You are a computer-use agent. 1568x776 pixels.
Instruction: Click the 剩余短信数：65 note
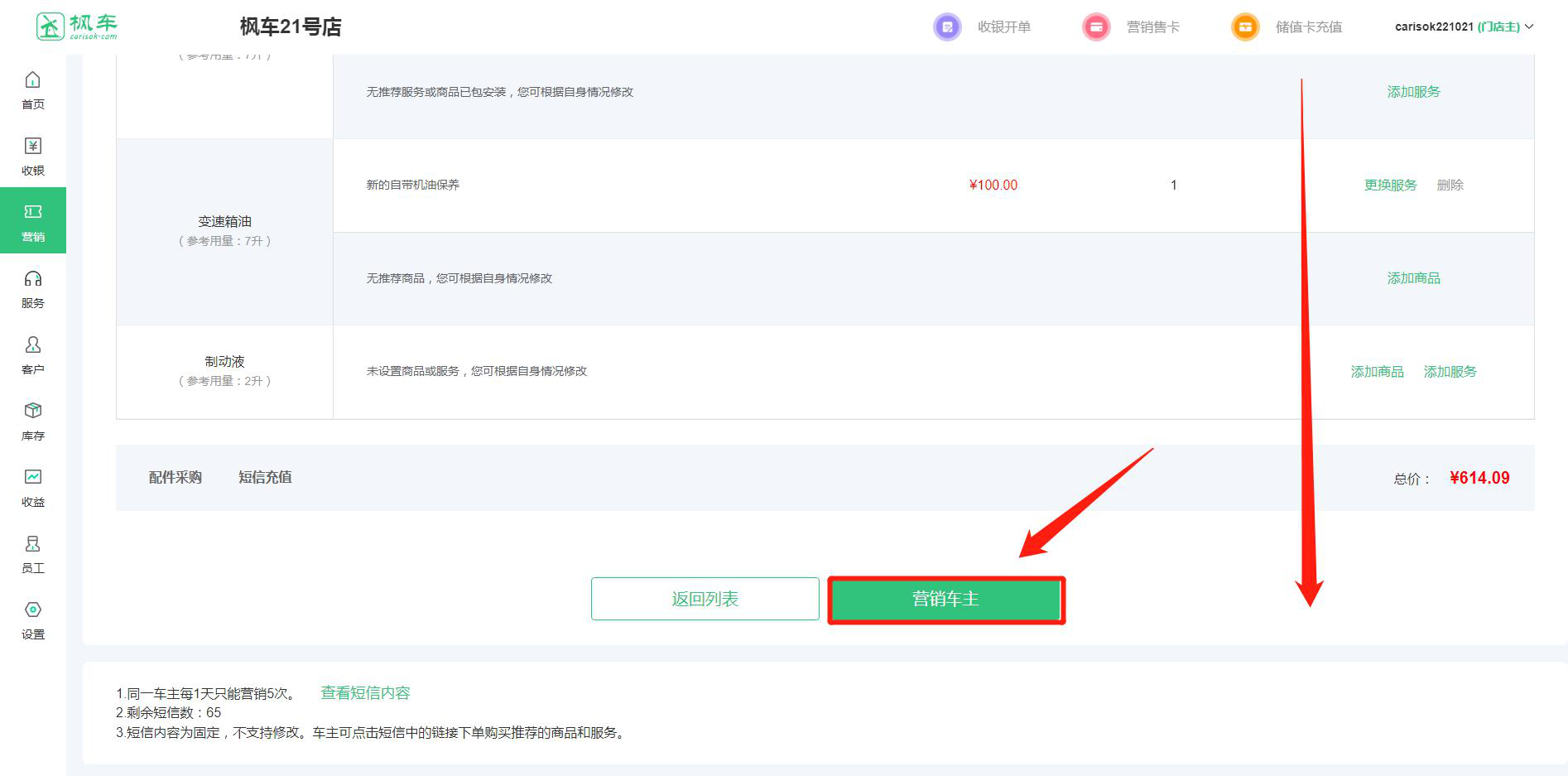coord(168,712)
